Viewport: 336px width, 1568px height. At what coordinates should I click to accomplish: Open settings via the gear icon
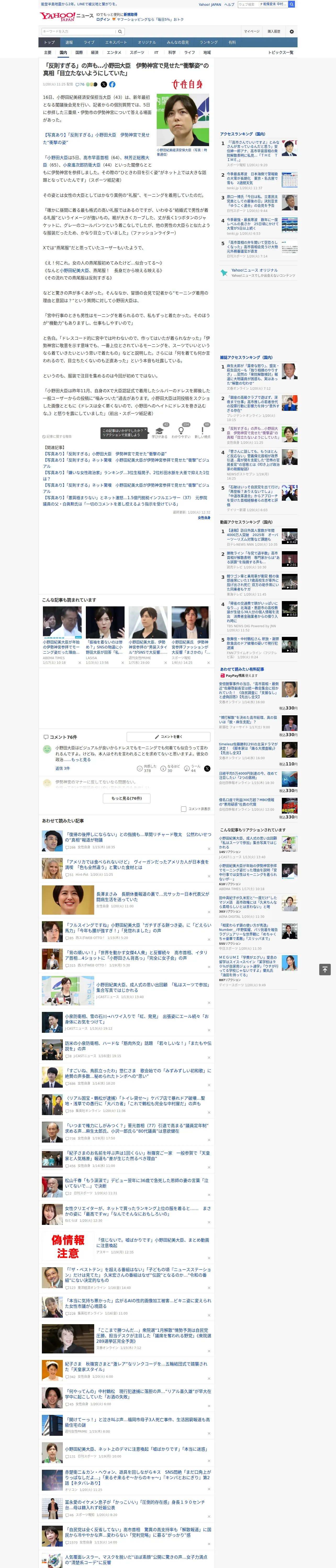(291, 32)
